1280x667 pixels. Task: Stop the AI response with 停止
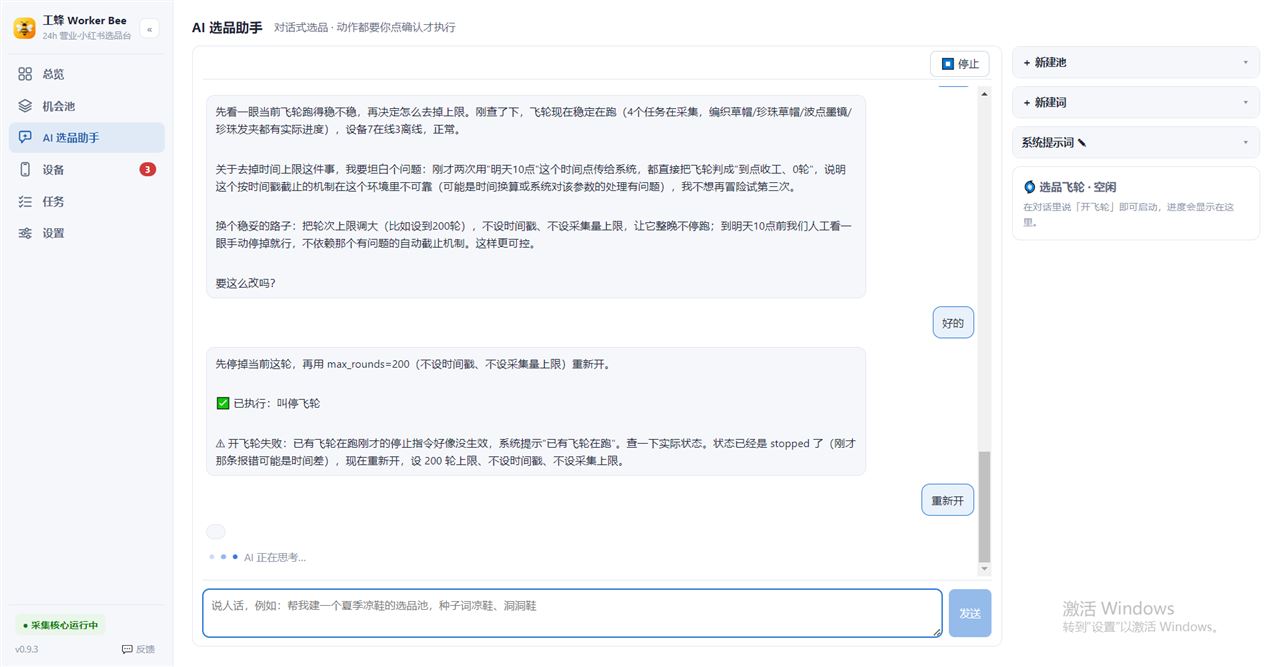[x=960, y=64]
